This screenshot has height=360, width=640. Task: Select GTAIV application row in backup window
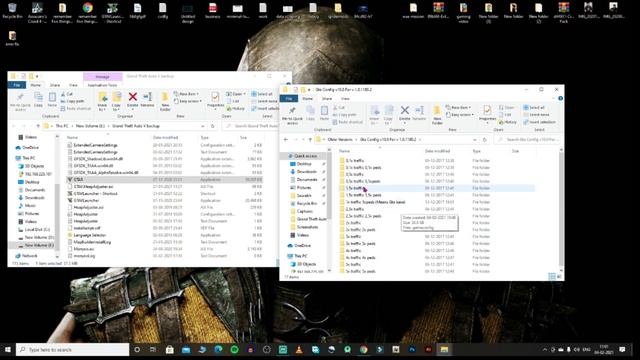click(x=164, y=180)
